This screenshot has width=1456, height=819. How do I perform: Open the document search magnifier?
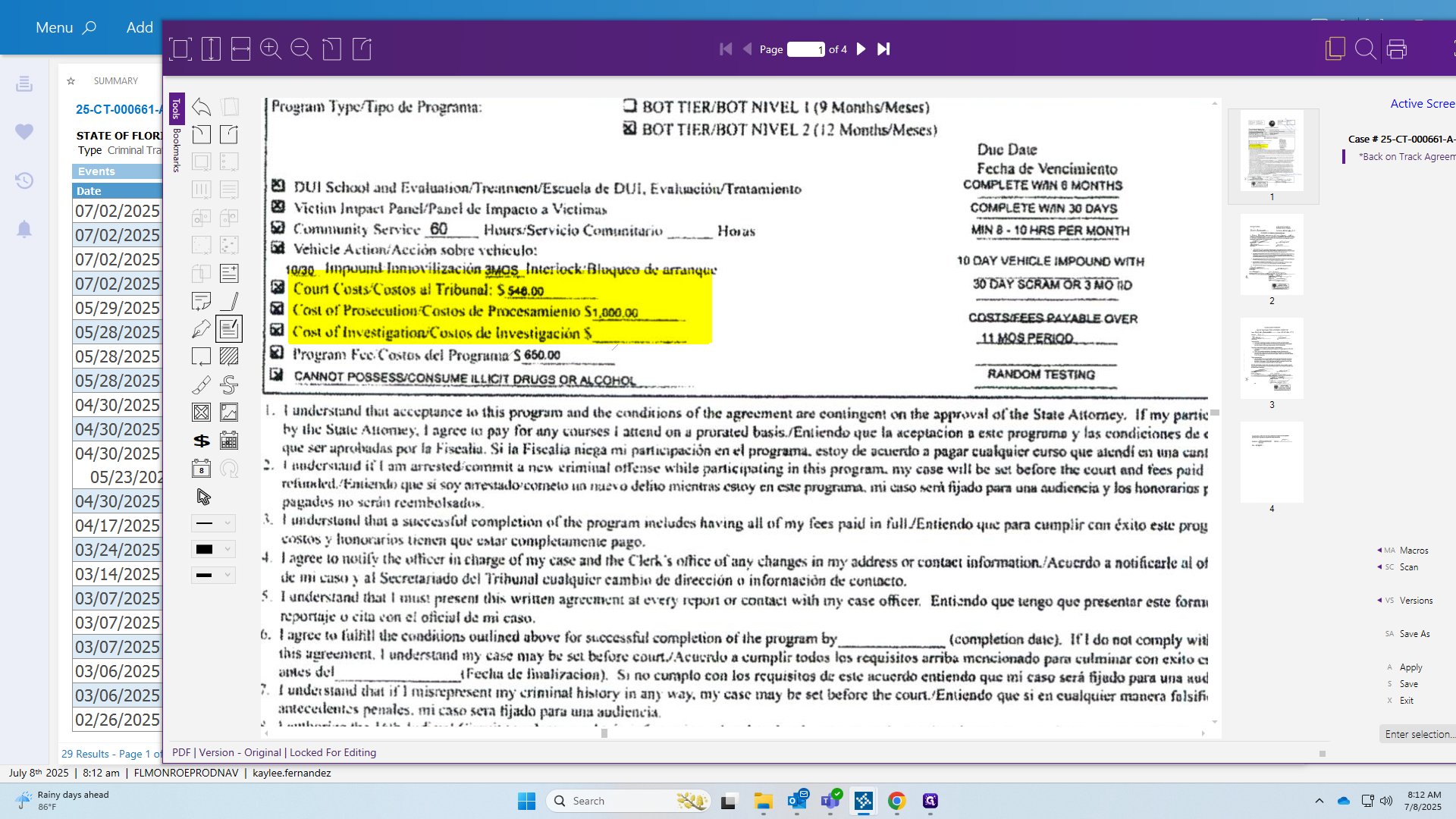(x=1365, y=49)
